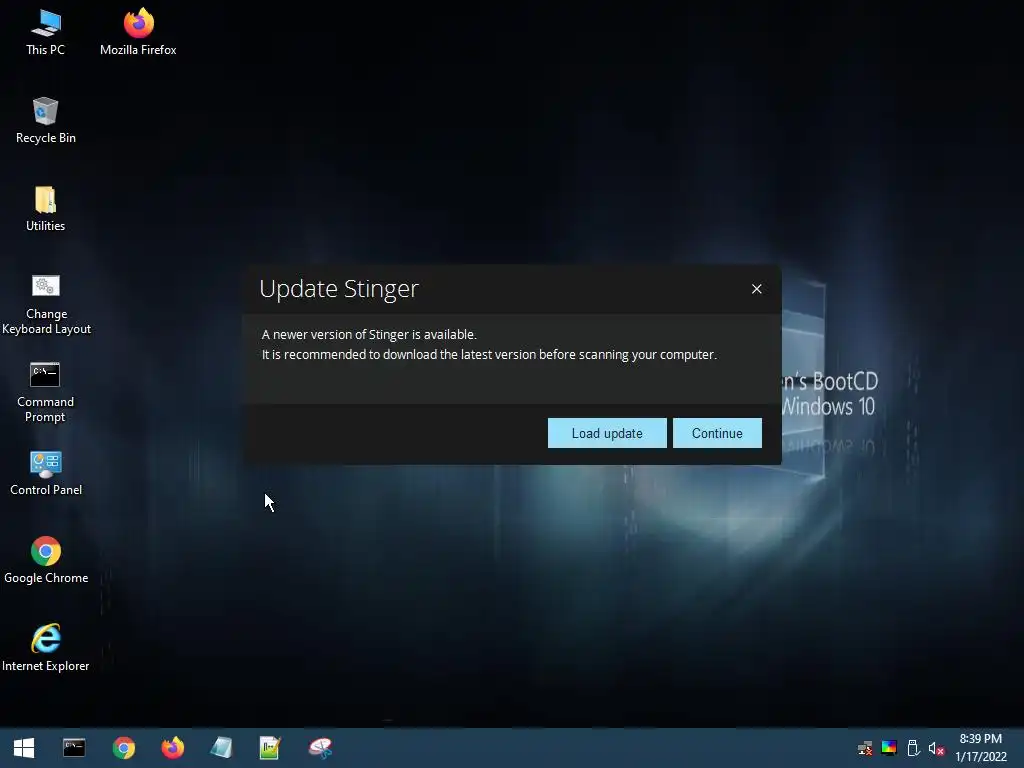Close the Update Stinger dialog
The image size is (1024, 768).
coord(756,289)
